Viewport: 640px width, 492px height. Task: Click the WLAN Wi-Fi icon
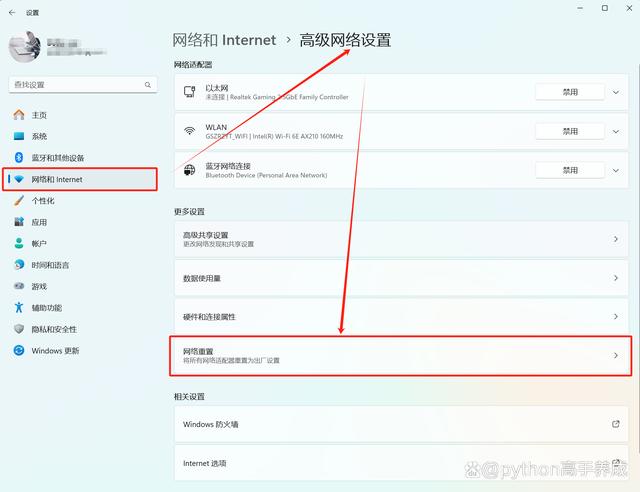189,131
